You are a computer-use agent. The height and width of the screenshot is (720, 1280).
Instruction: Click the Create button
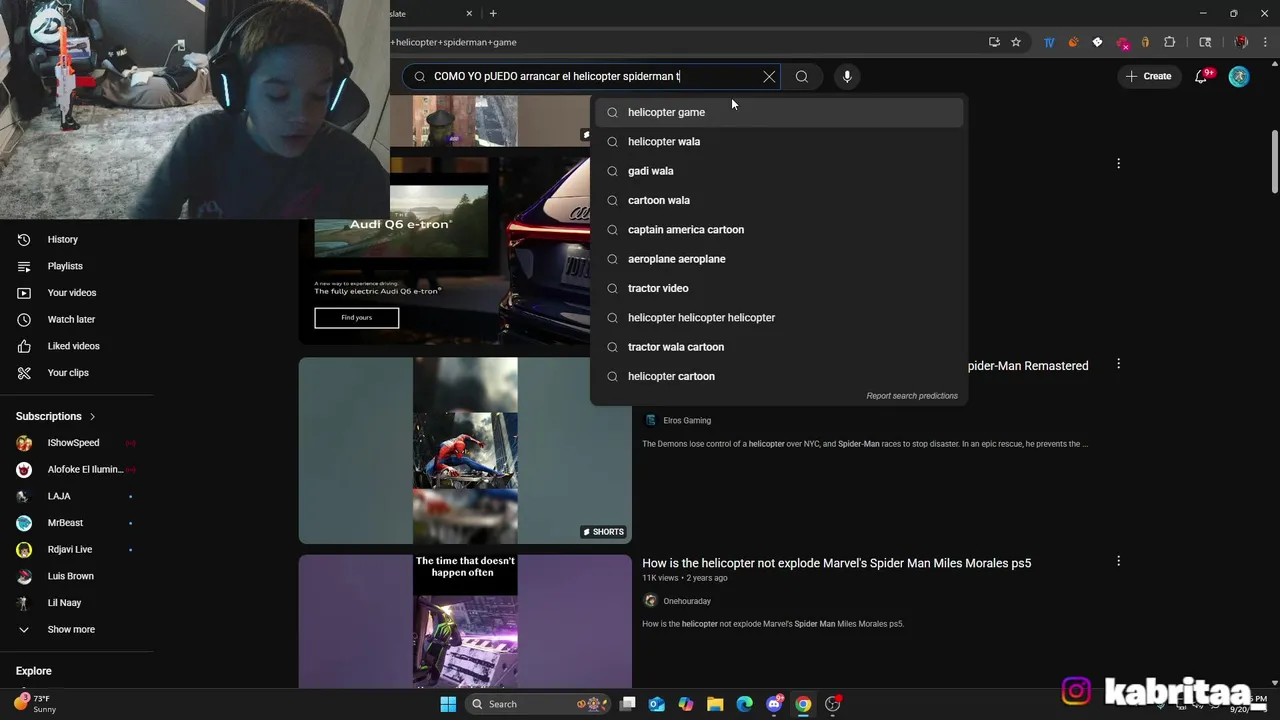click(1148, 76)
